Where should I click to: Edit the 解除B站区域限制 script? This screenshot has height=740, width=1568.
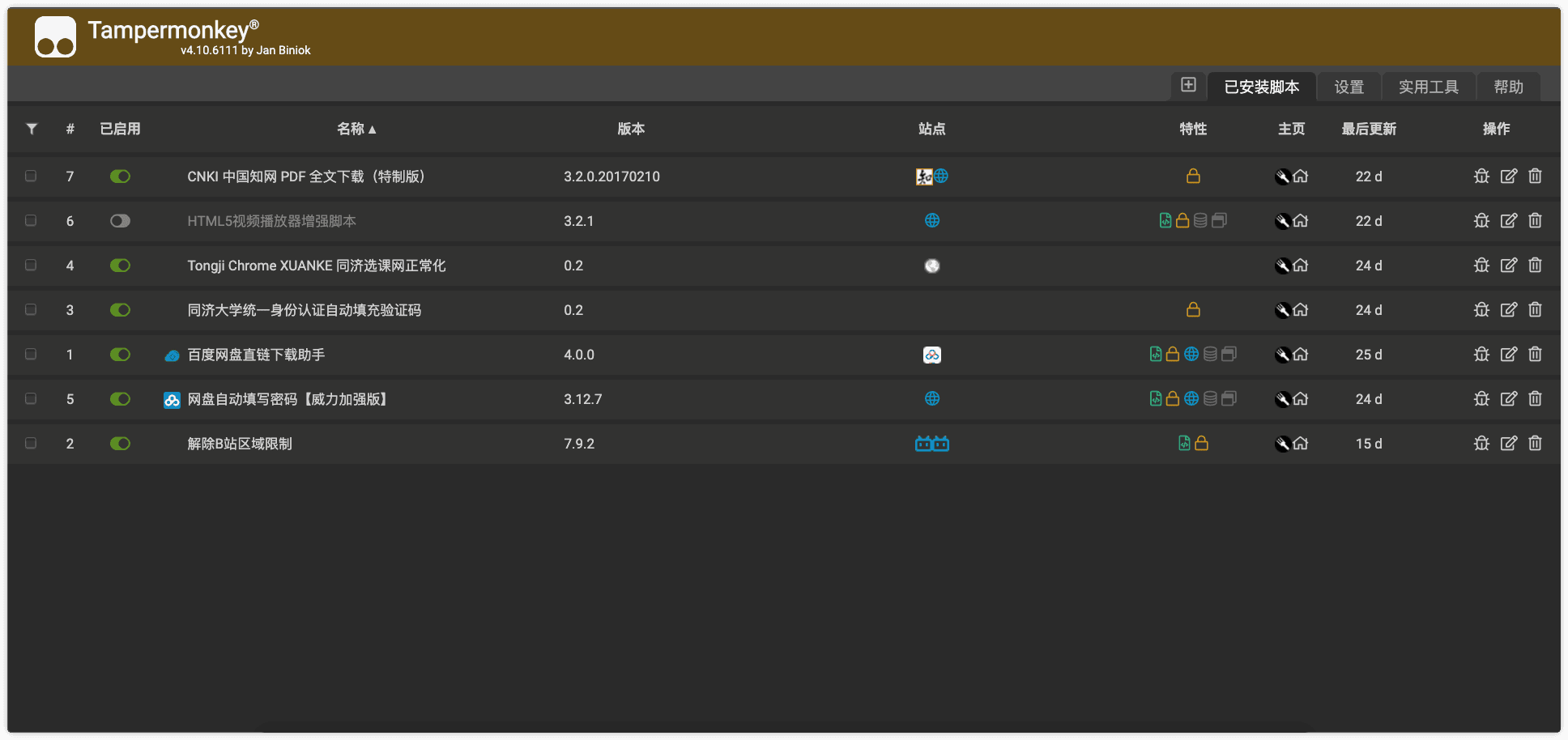click(1508, 444)
